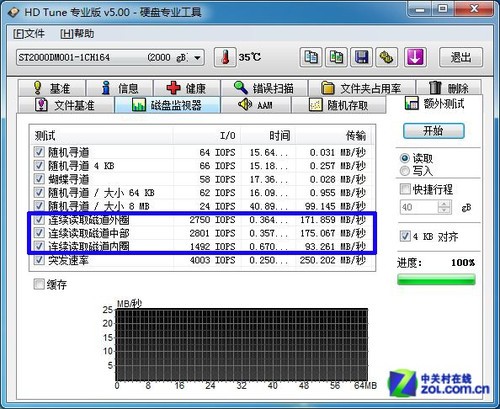Click the 35℃ temperature reading

(250, 57)
